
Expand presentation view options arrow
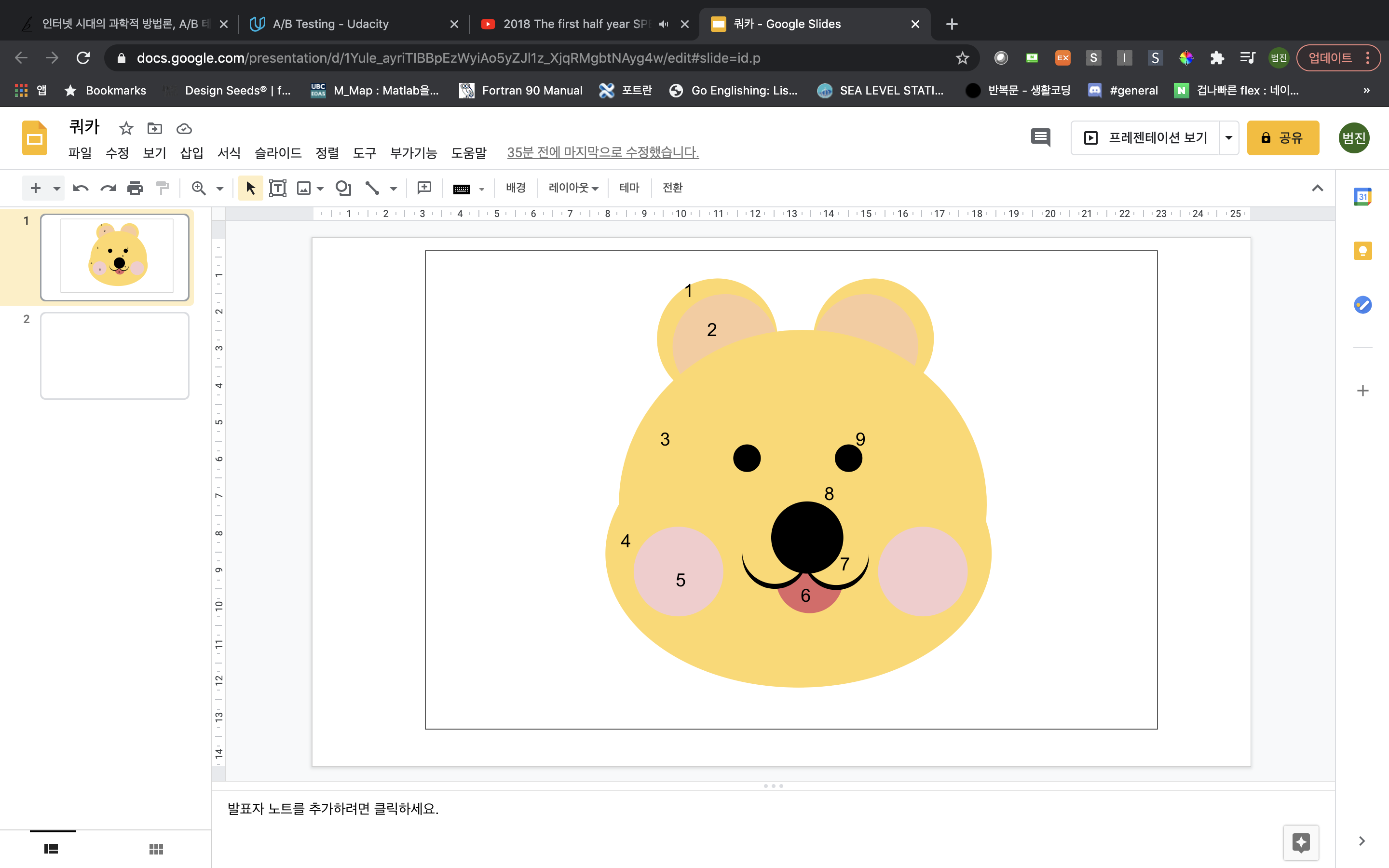[1229, 138]
